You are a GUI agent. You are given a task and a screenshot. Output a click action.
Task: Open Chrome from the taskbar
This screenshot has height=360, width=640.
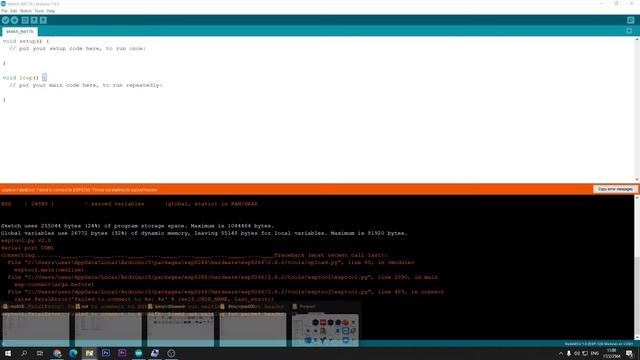pyautogui.click(x=57, y=353)
